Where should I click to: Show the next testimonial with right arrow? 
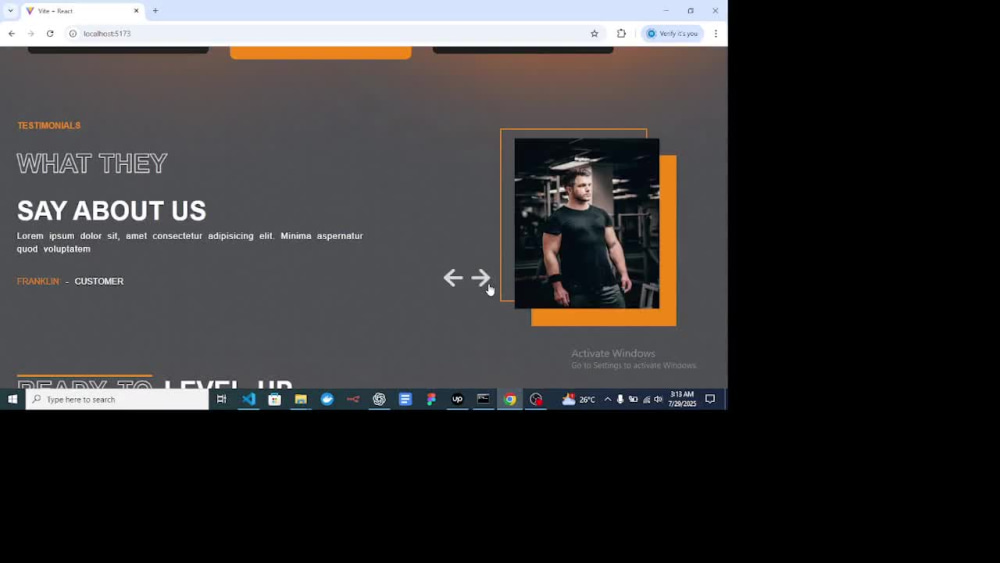[x=481, y=277]
